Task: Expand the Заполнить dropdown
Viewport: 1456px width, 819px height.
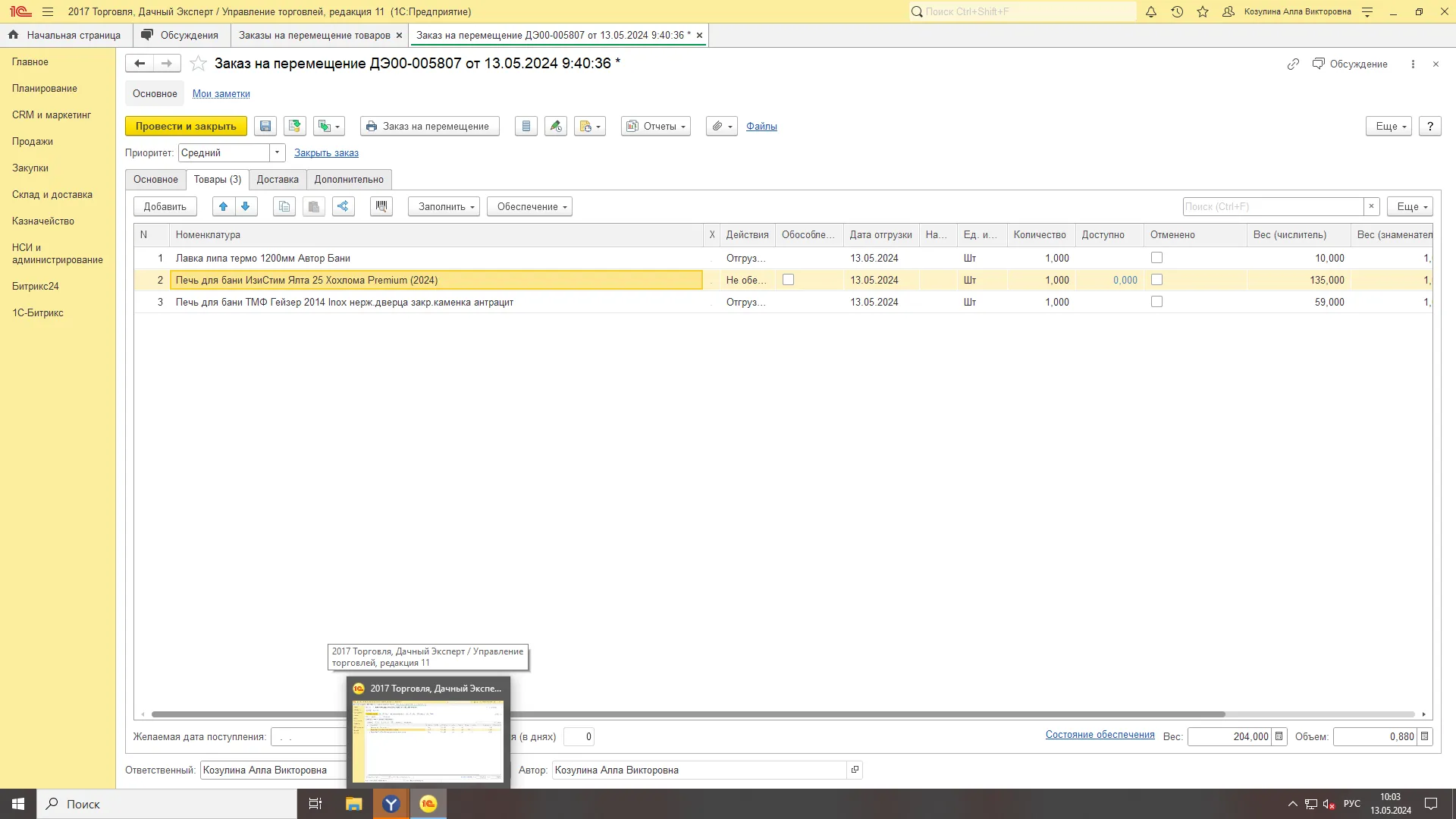Action: 444,206
